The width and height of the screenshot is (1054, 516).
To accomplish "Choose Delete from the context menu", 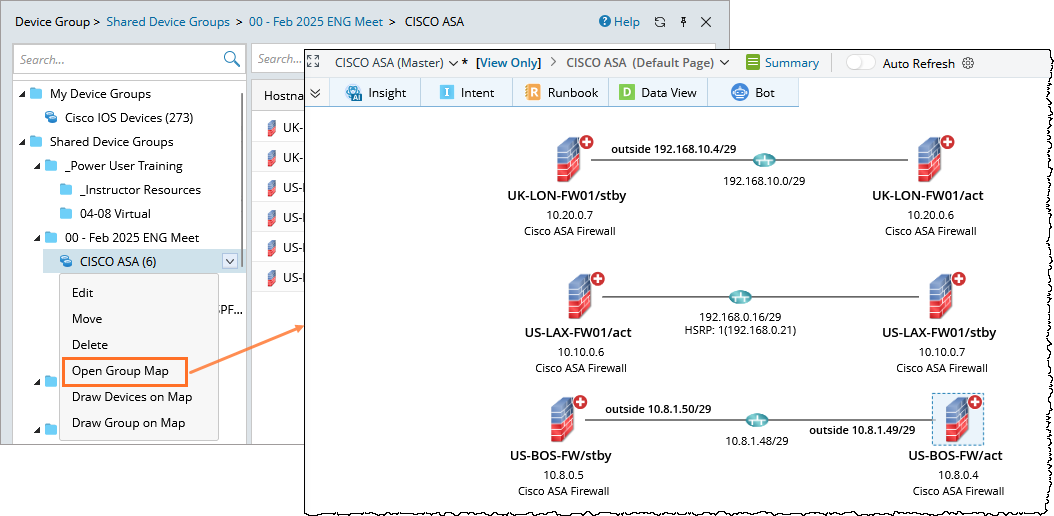I will pyautogui.click(x=89, y=345).
